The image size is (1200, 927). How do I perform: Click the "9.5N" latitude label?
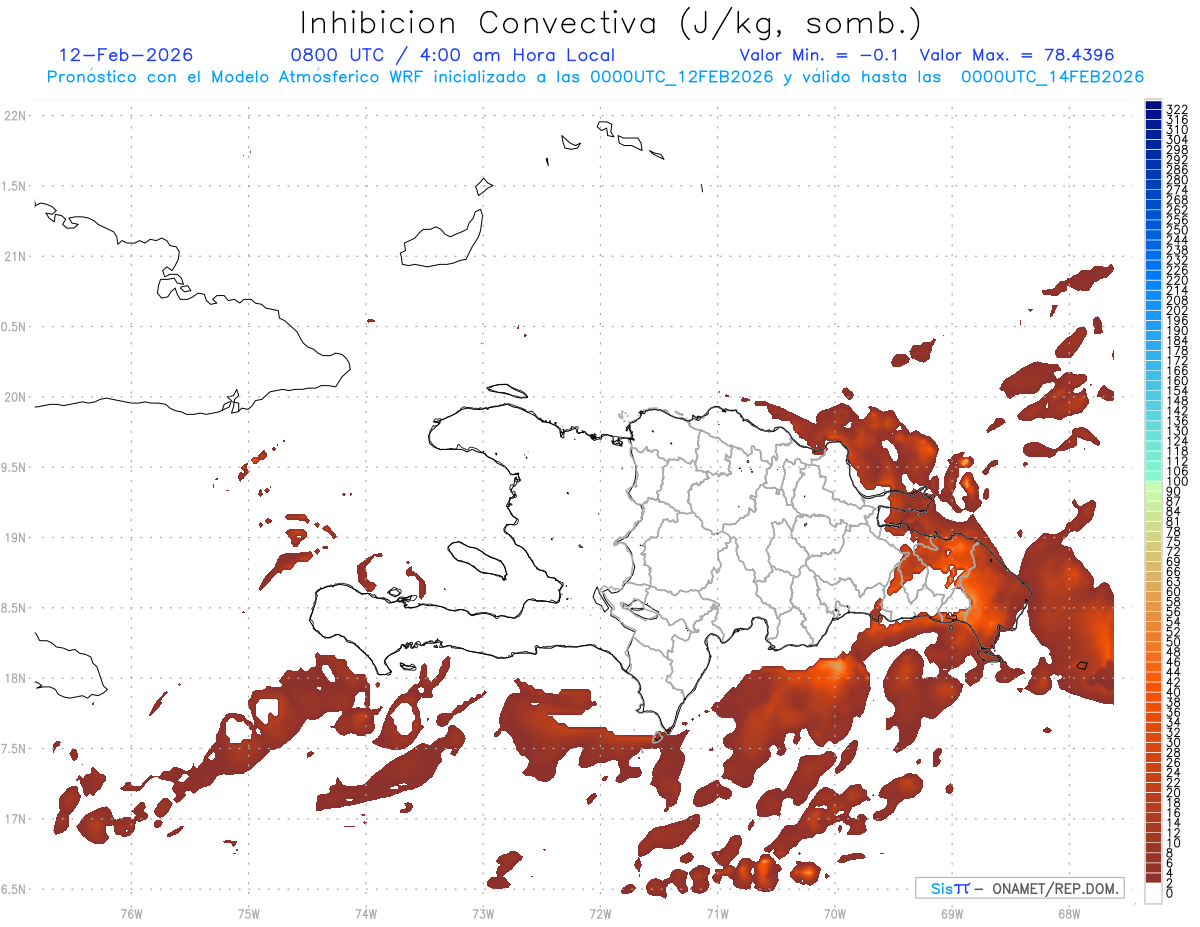point(15,468)
